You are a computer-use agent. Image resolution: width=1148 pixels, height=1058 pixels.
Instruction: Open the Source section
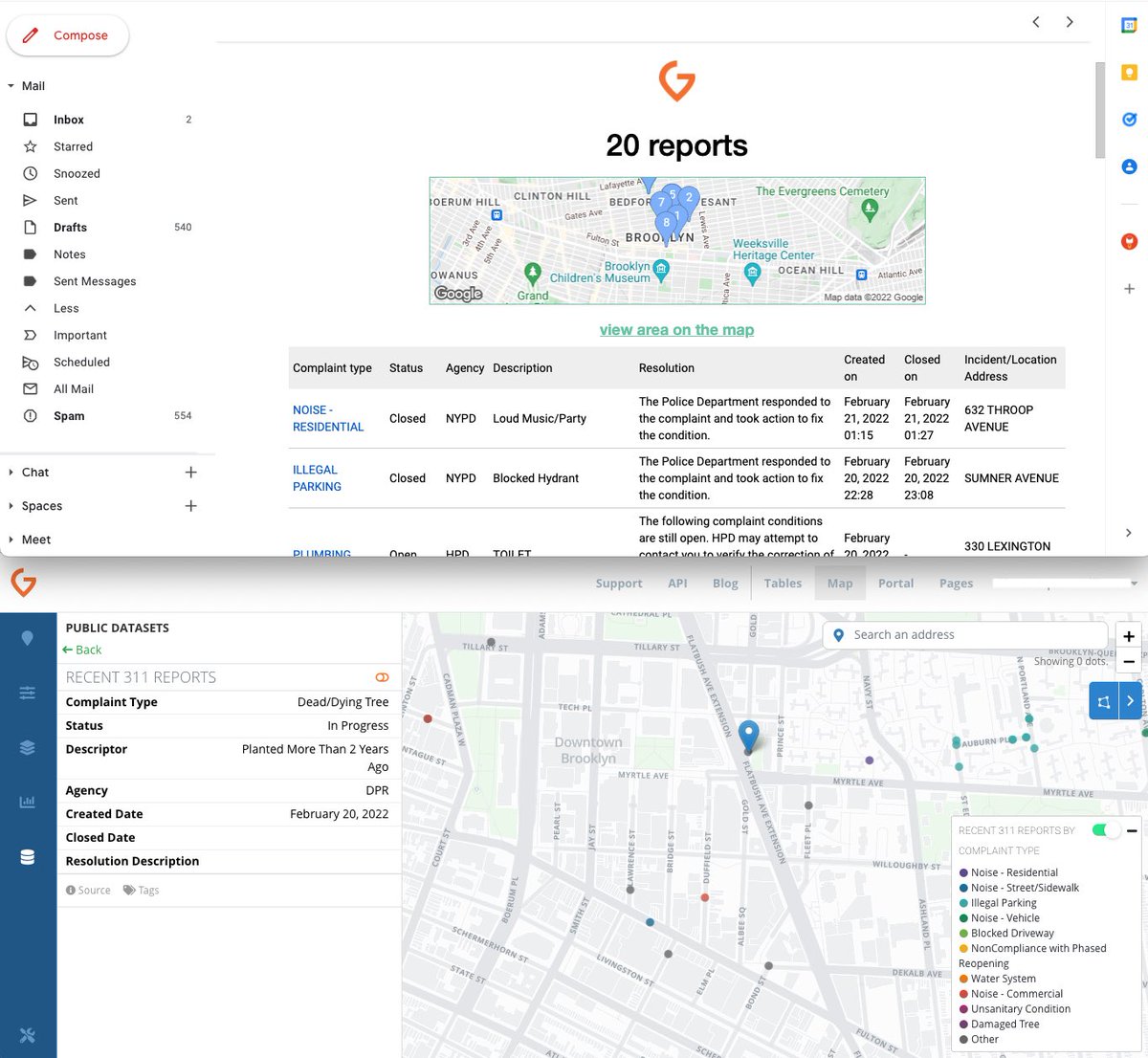[x=88, y=891]
